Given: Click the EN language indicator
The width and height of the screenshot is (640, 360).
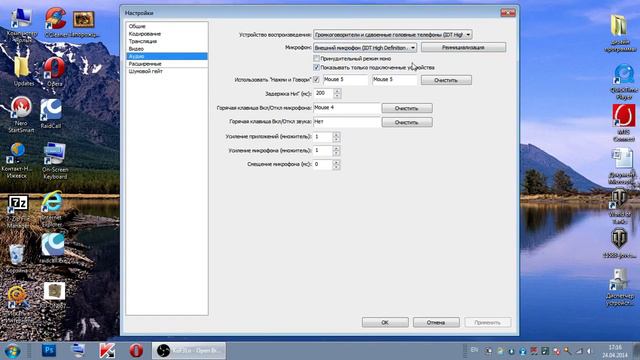Looking at the screenshot, I should (x=474, y=350).
